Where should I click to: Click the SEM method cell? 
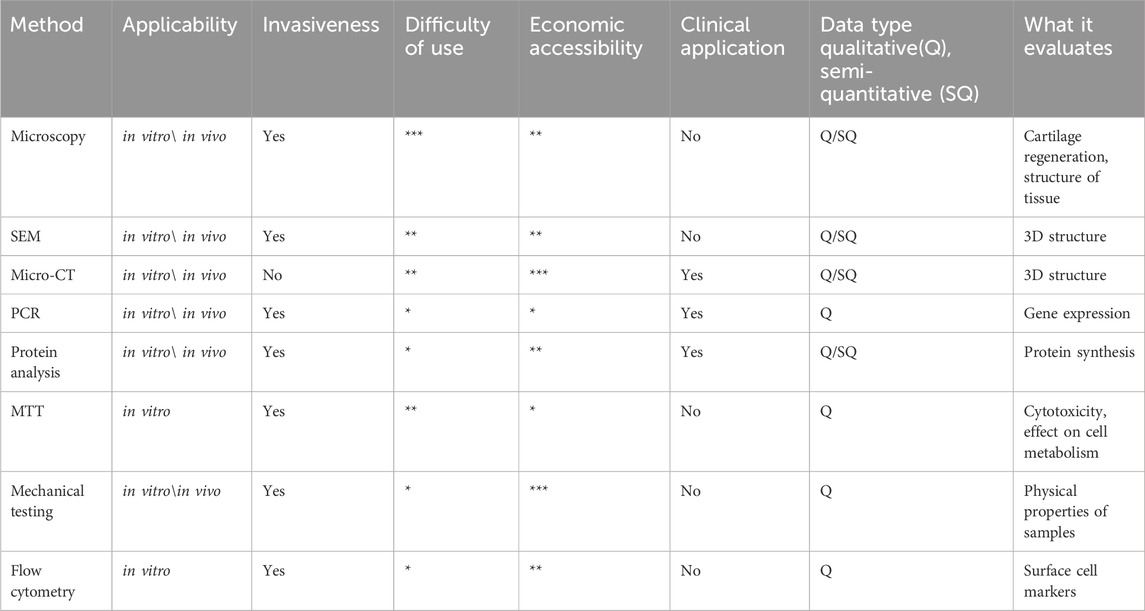point(25,237)
